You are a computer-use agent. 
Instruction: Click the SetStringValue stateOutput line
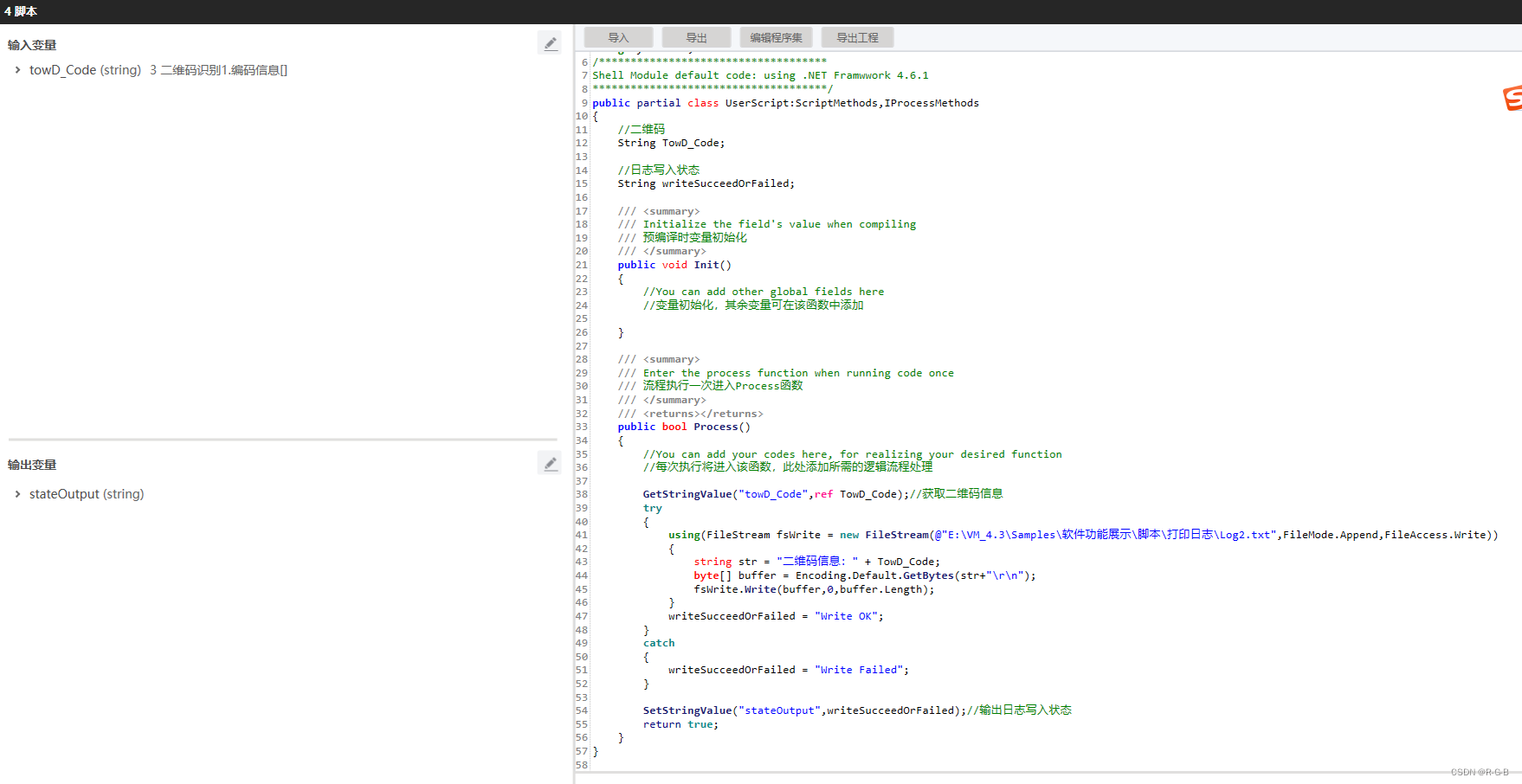pos(857,710)
